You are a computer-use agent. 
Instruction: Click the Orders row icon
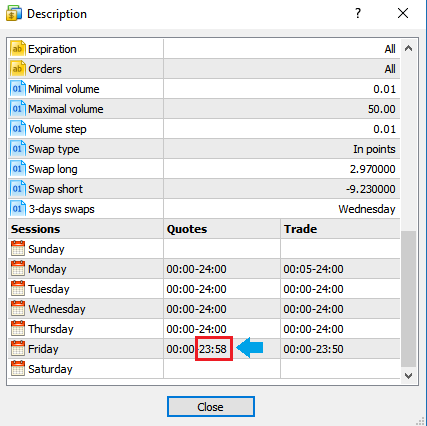pyautogui.click(x=18, y=69)
